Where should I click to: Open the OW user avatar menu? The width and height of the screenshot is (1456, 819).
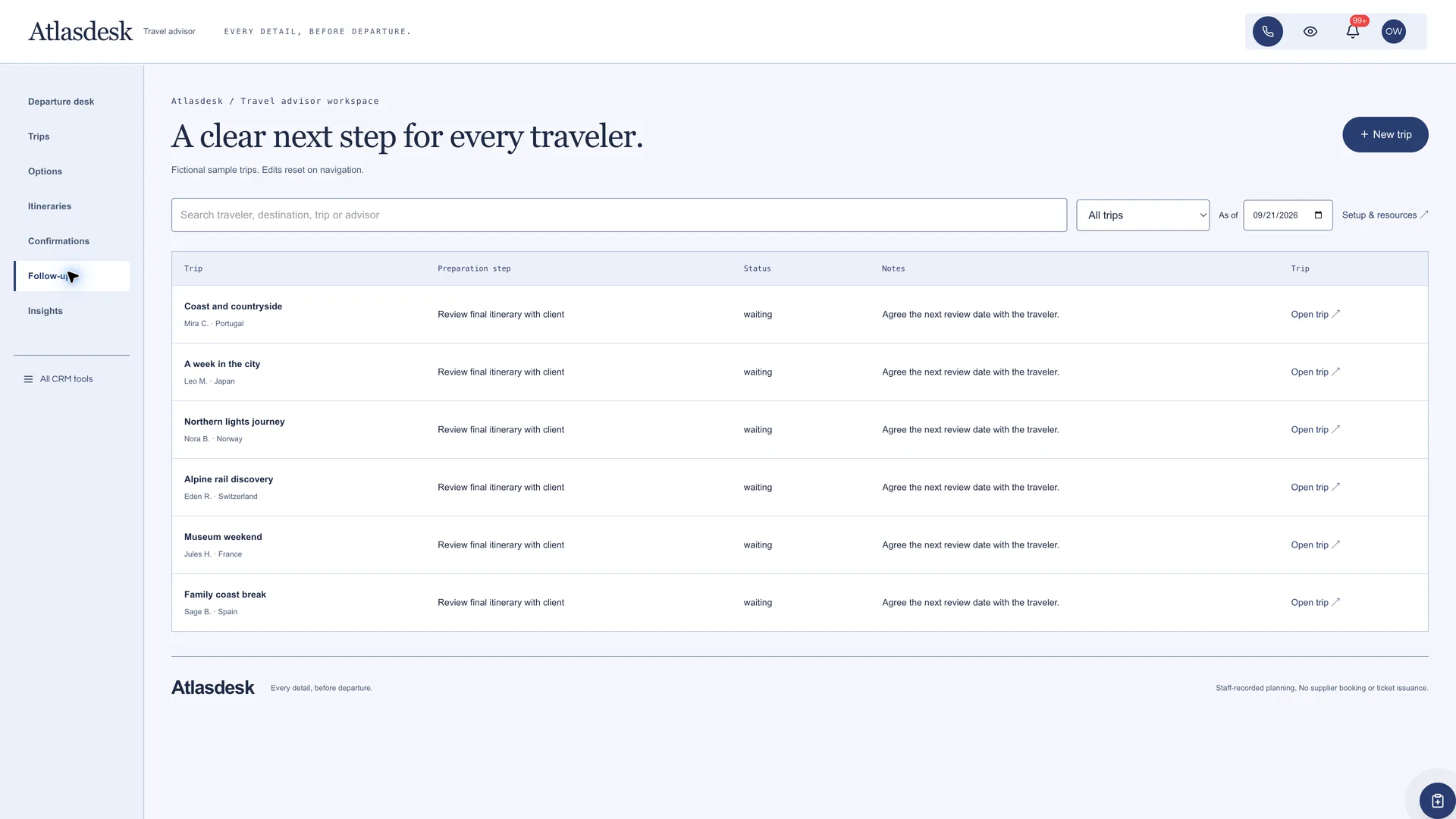pyautogui.click(x=1393, y=31)
